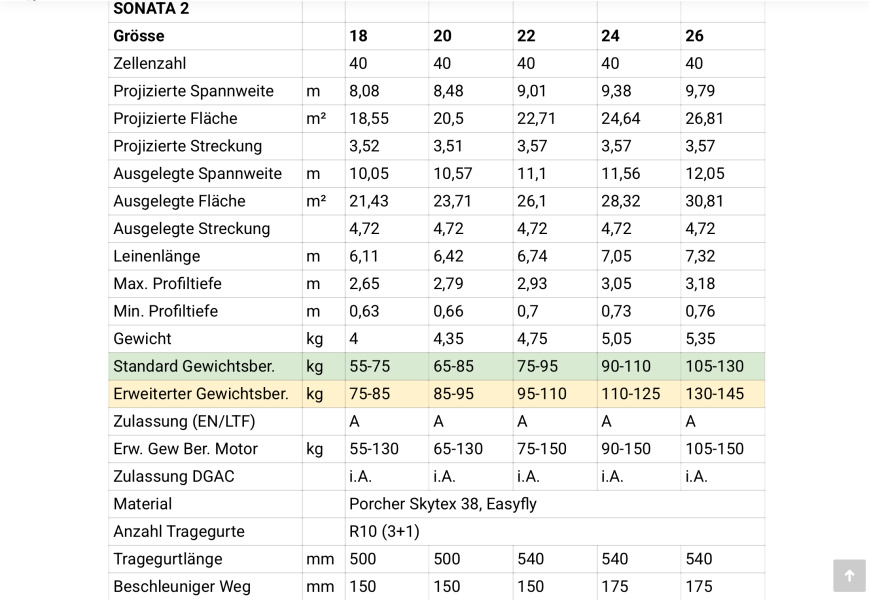Select Beschleuniger Weg 175 under size 24
This screenshot has height=600, width=869.
(615, 587)
